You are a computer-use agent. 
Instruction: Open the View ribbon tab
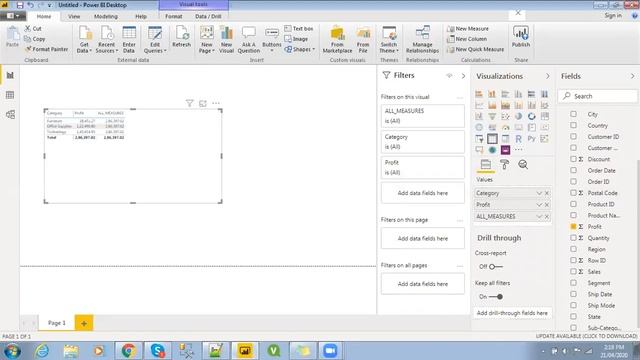74,16
